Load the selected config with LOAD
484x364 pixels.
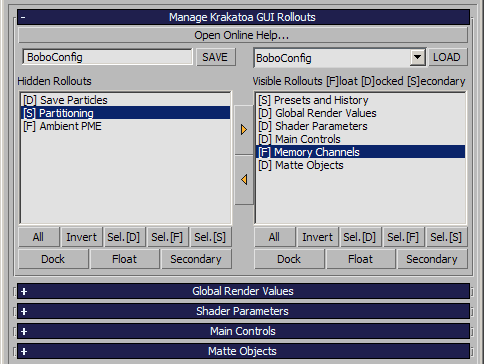click(447, 57)
